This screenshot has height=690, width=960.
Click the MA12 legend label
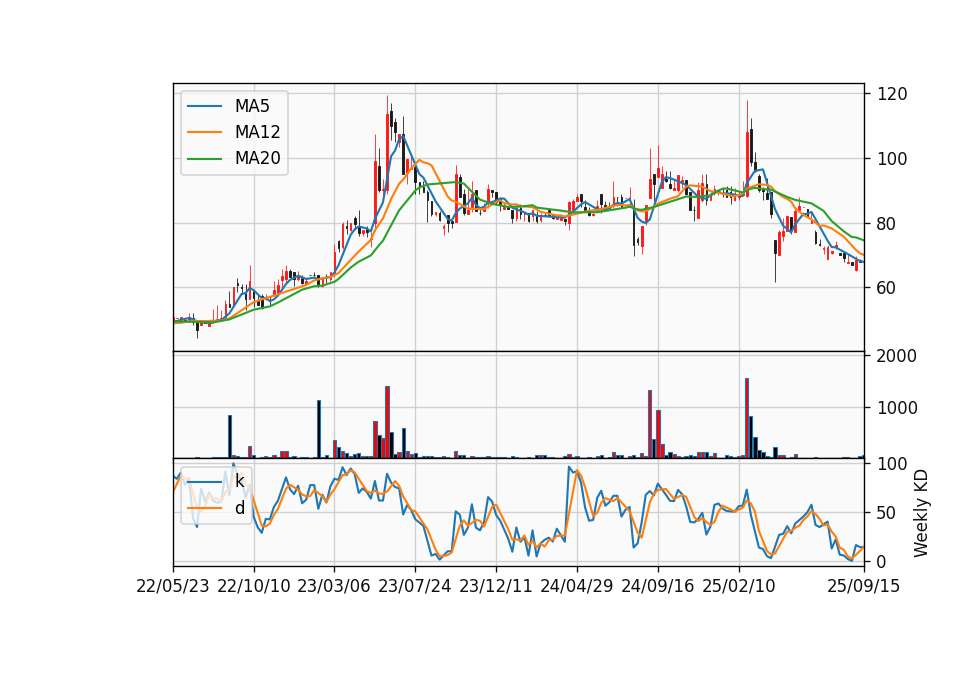257,132
